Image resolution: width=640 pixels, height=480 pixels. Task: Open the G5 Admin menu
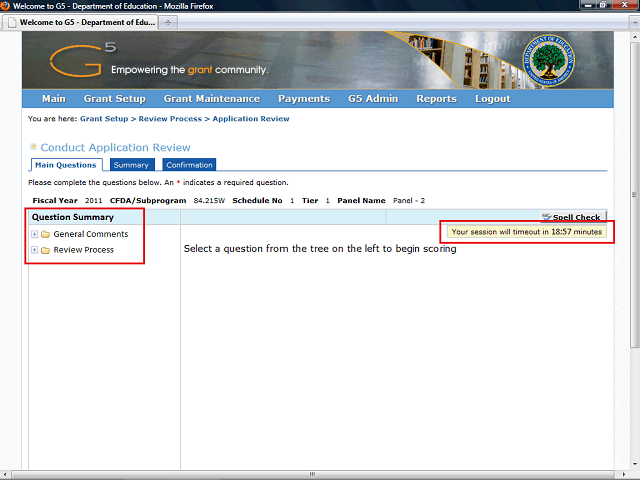click(373, 99)
